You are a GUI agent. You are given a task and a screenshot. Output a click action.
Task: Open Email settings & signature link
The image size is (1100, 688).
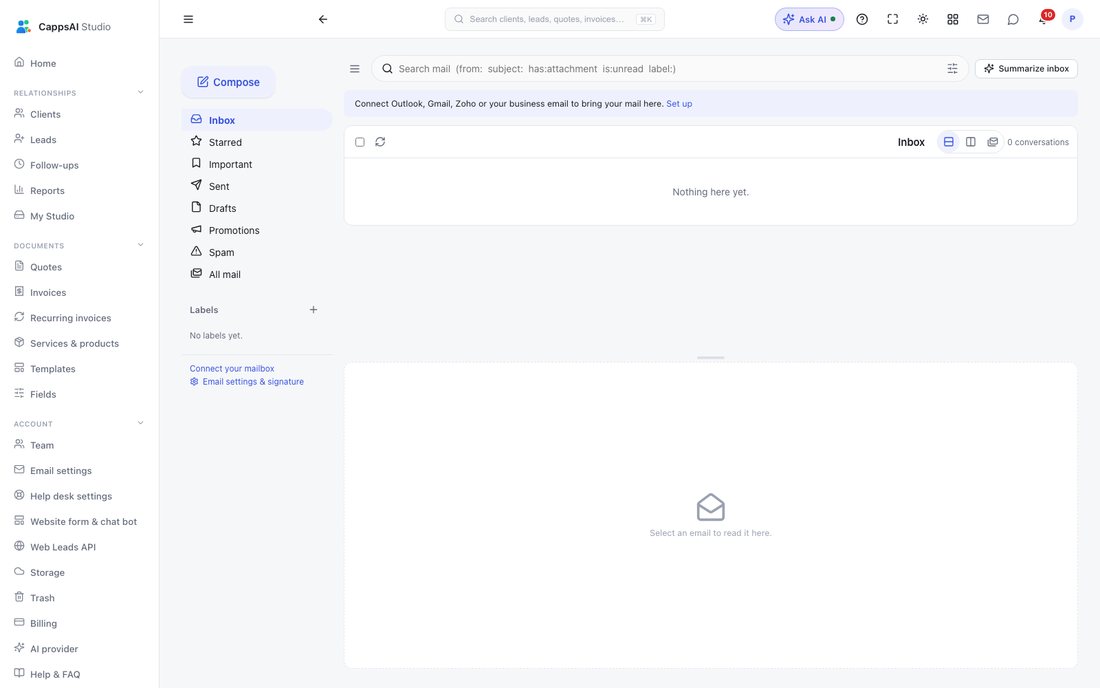(247, 382)
